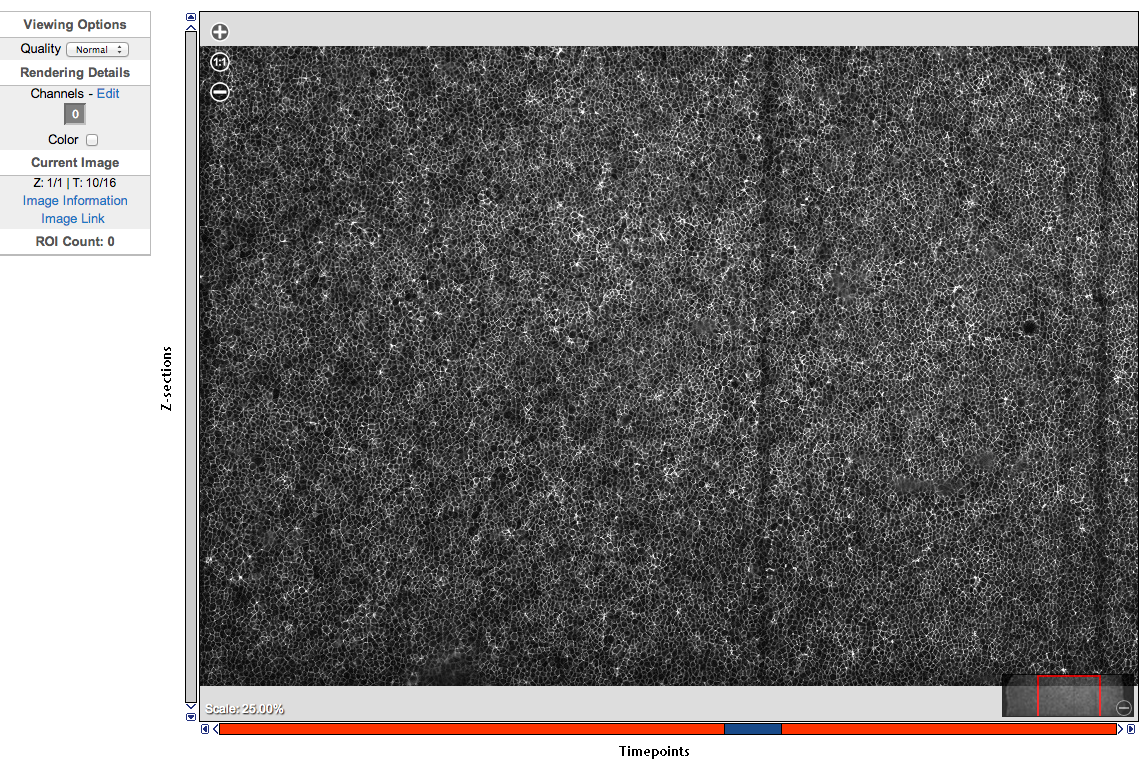Open the Image Information link

(x=75, y=200)
